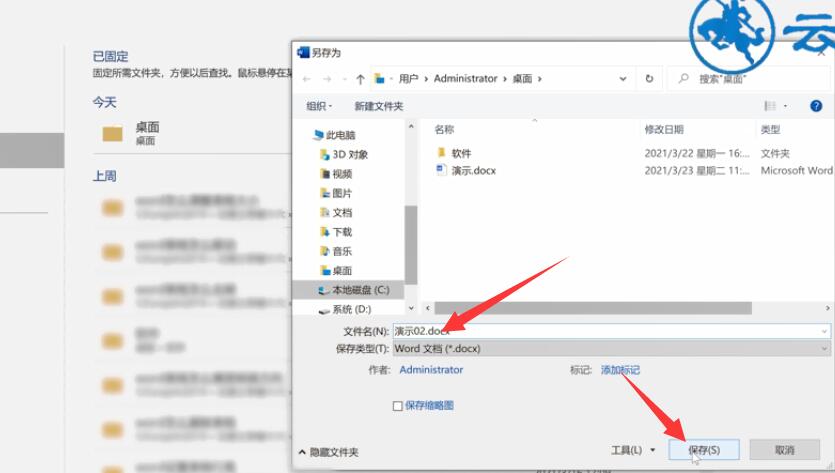Viewport: 835px width, 473px height.
Task: Open the 保存类型 dropdown
Action: pyautogui.click(x=611, y=349)
